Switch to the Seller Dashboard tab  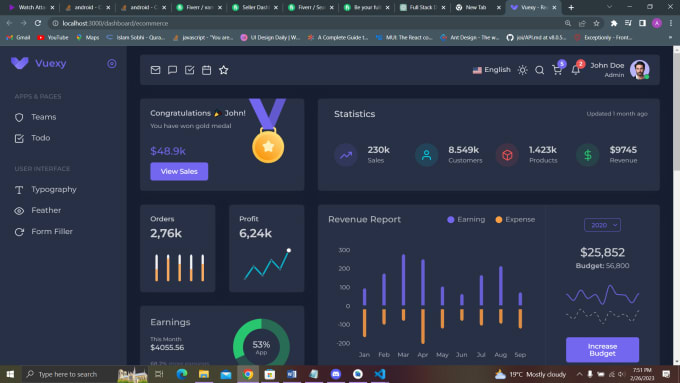[254, 7]
